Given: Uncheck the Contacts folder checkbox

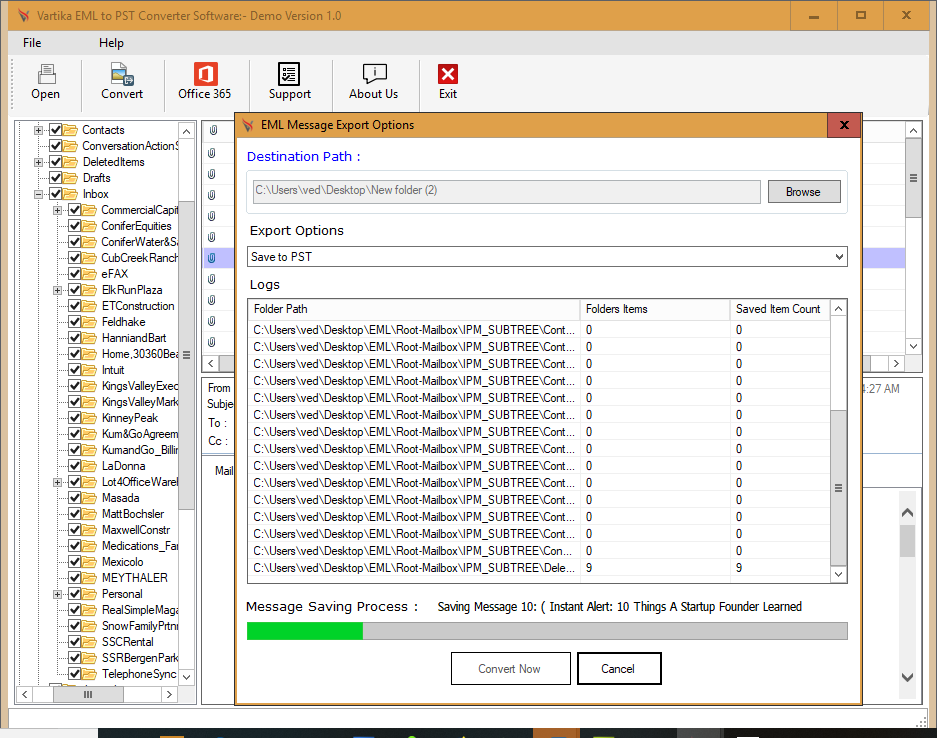Looking at the screenshot, I should point(56,130).
